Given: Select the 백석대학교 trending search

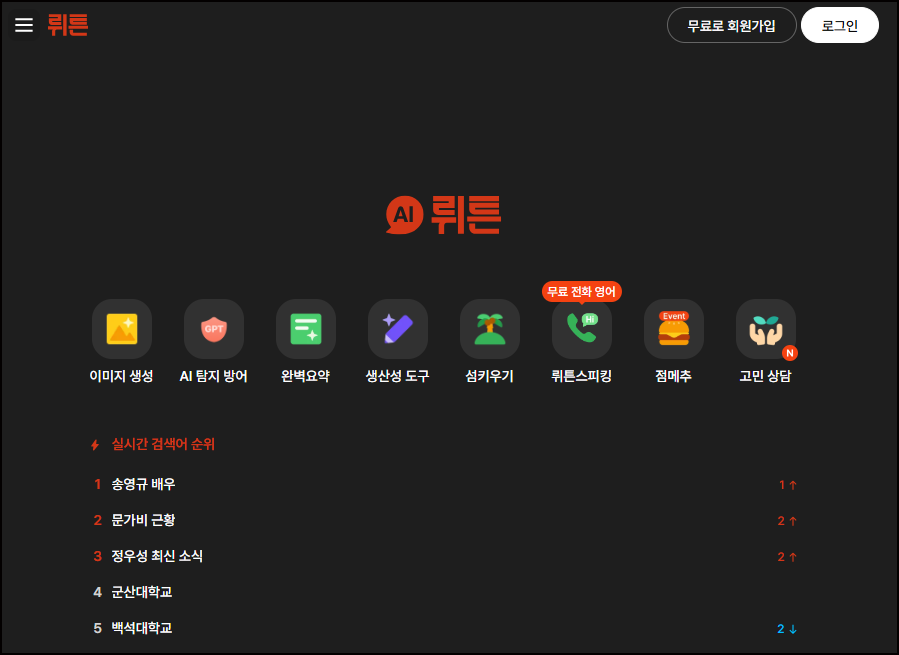Looking at the screenshot, I should pos(141,628).
